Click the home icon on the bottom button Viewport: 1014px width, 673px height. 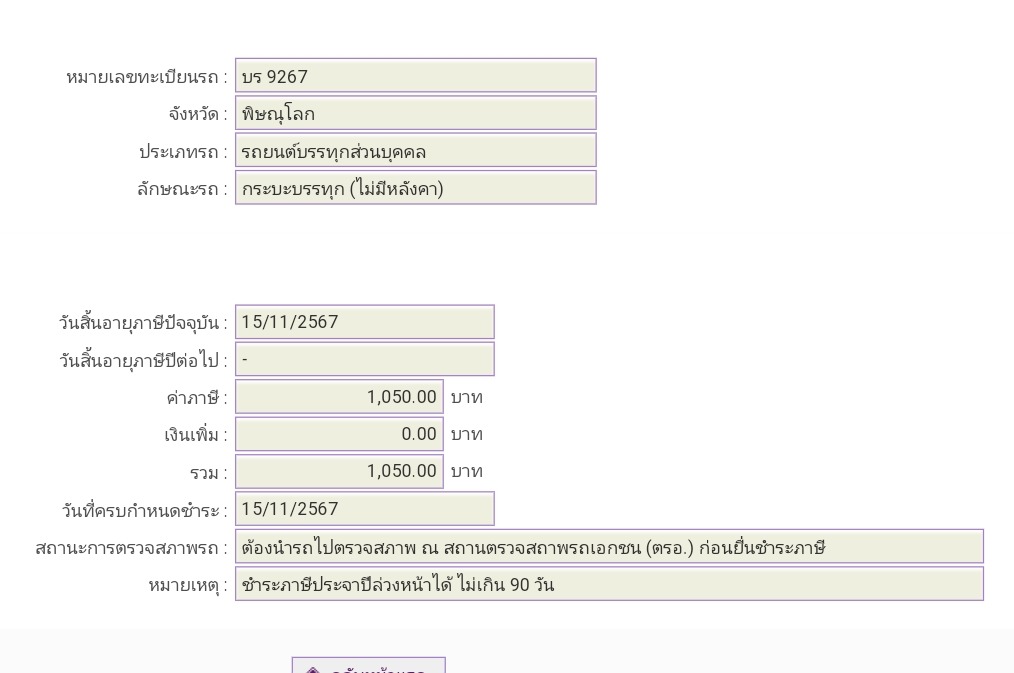313,669
